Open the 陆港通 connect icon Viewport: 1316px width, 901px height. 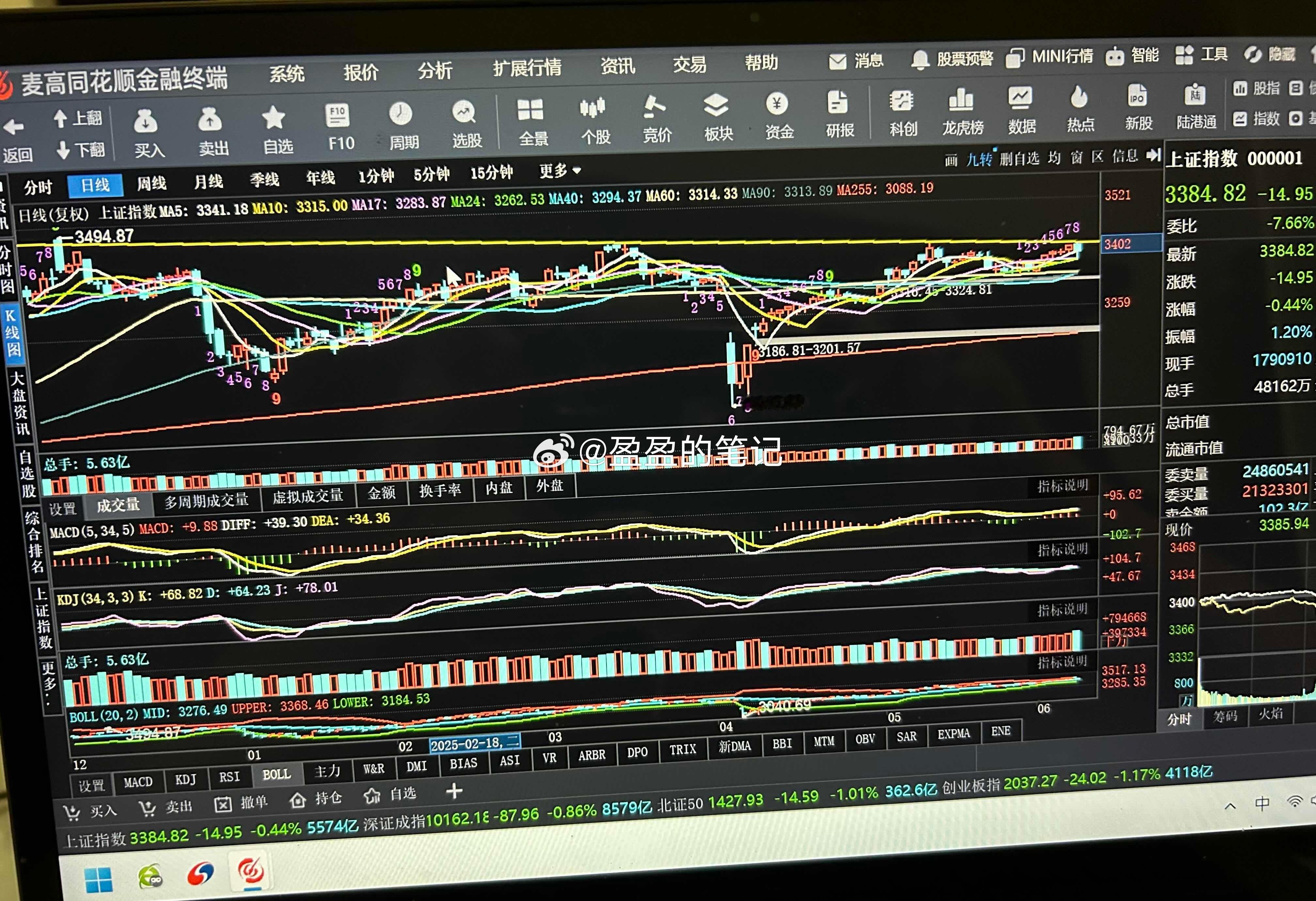(1195, 94)
